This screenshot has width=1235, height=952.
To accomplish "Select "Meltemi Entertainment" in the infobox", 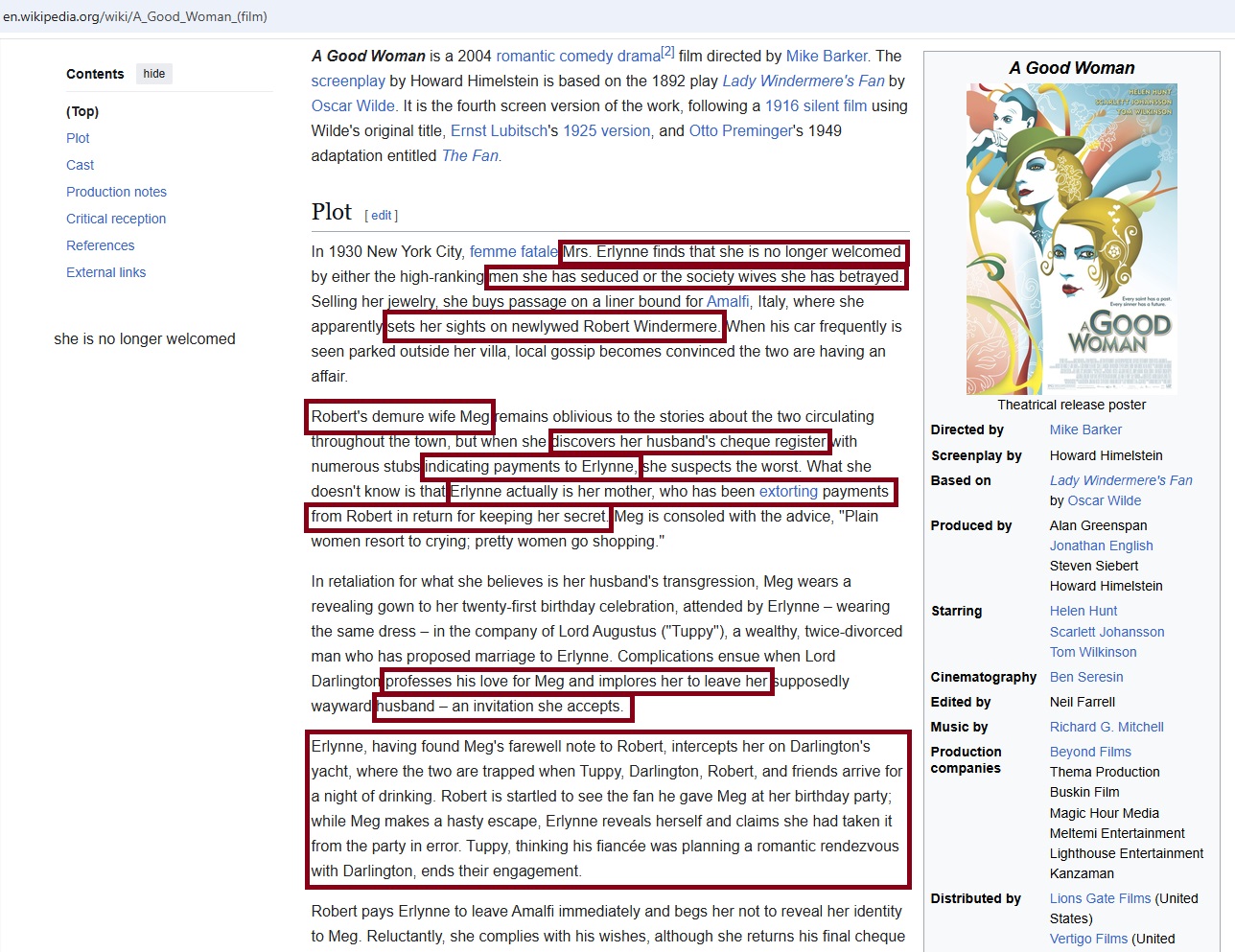I will (x=1117, y=833).
